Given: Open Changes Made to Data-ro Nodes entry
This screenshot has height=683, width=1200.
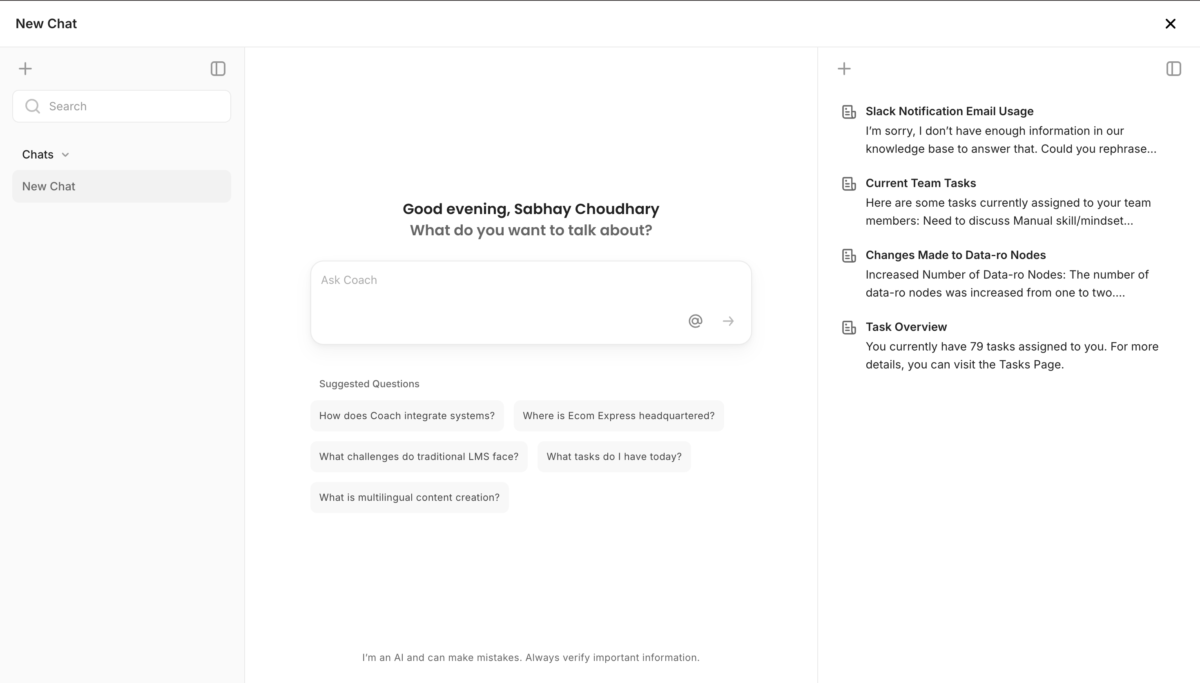Looking at the screenshot, I should point(955,255).
